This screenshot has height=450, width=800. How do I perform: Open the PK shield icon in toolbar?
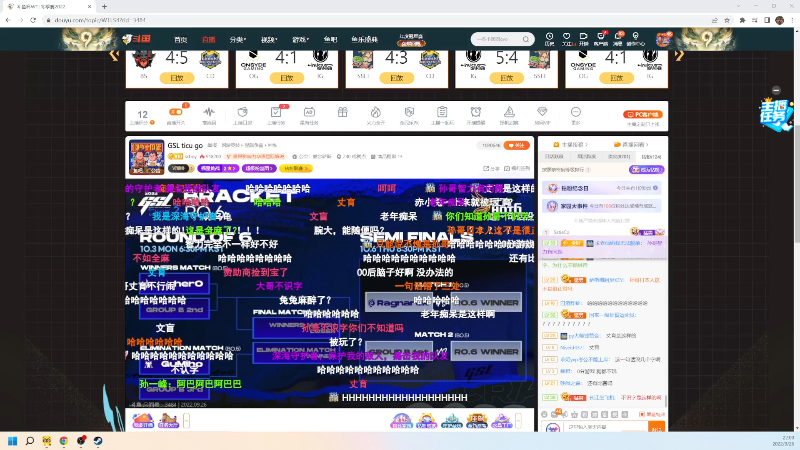pos(409,112)
